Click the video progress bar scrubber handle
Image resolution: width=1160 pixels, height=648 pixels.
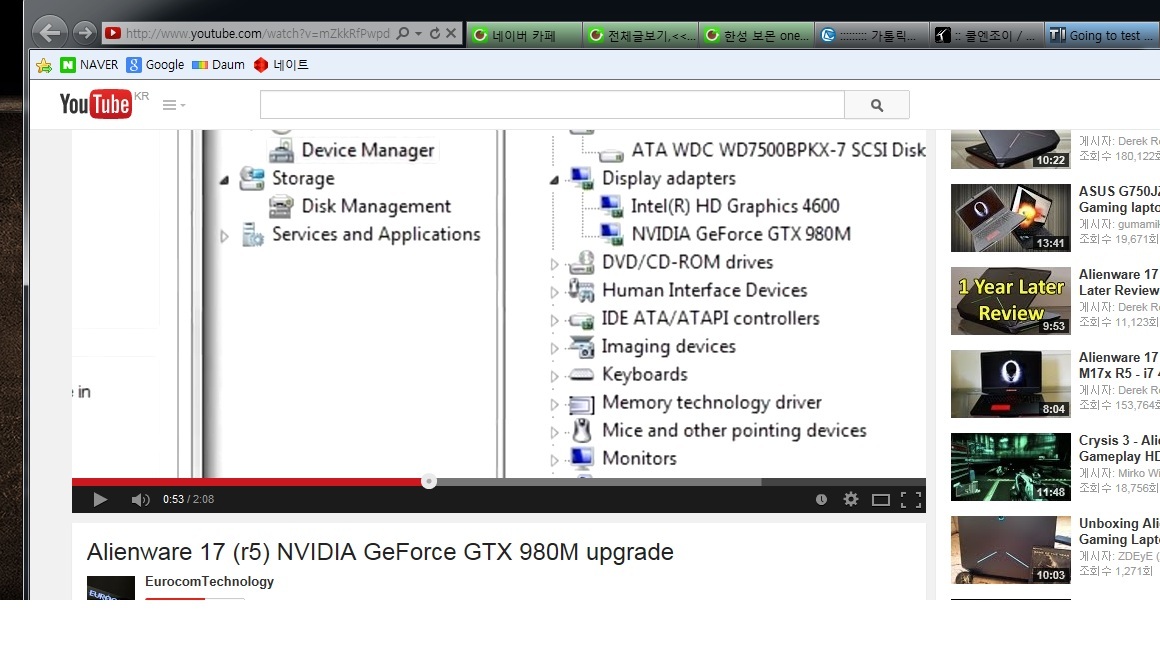pos(428,482)
